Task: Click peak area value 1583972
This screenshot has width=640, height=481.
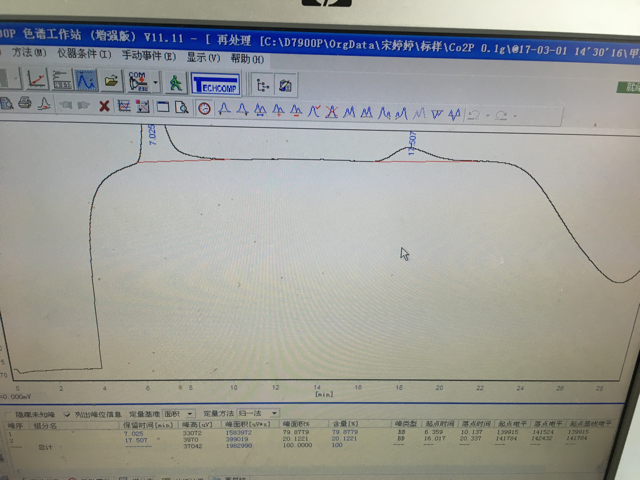Action: click(x=239, y=432)
